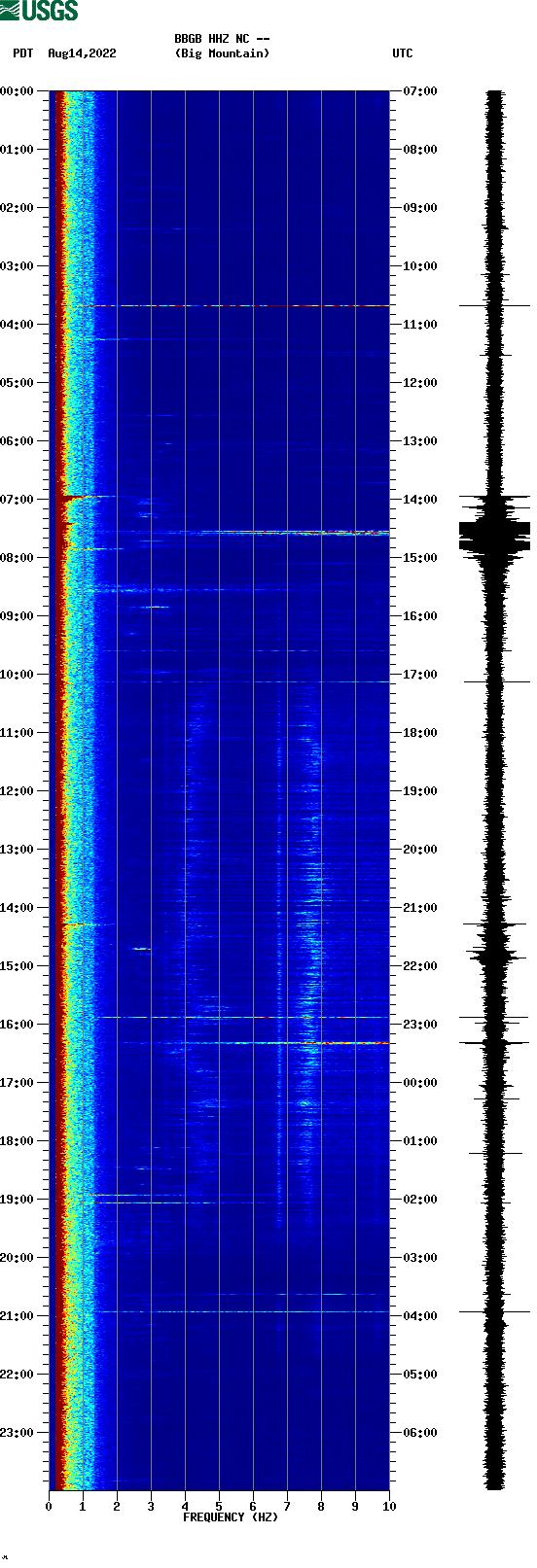Click the 23:00 UTC right axis label

click(420, 1025)
